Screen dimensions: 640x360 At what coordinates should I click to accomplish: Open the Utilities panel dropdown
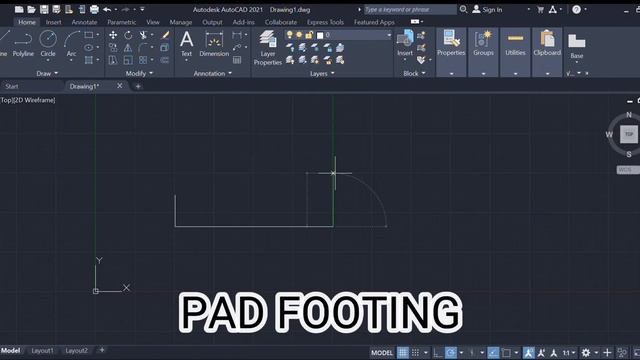[x=516, y=74]
